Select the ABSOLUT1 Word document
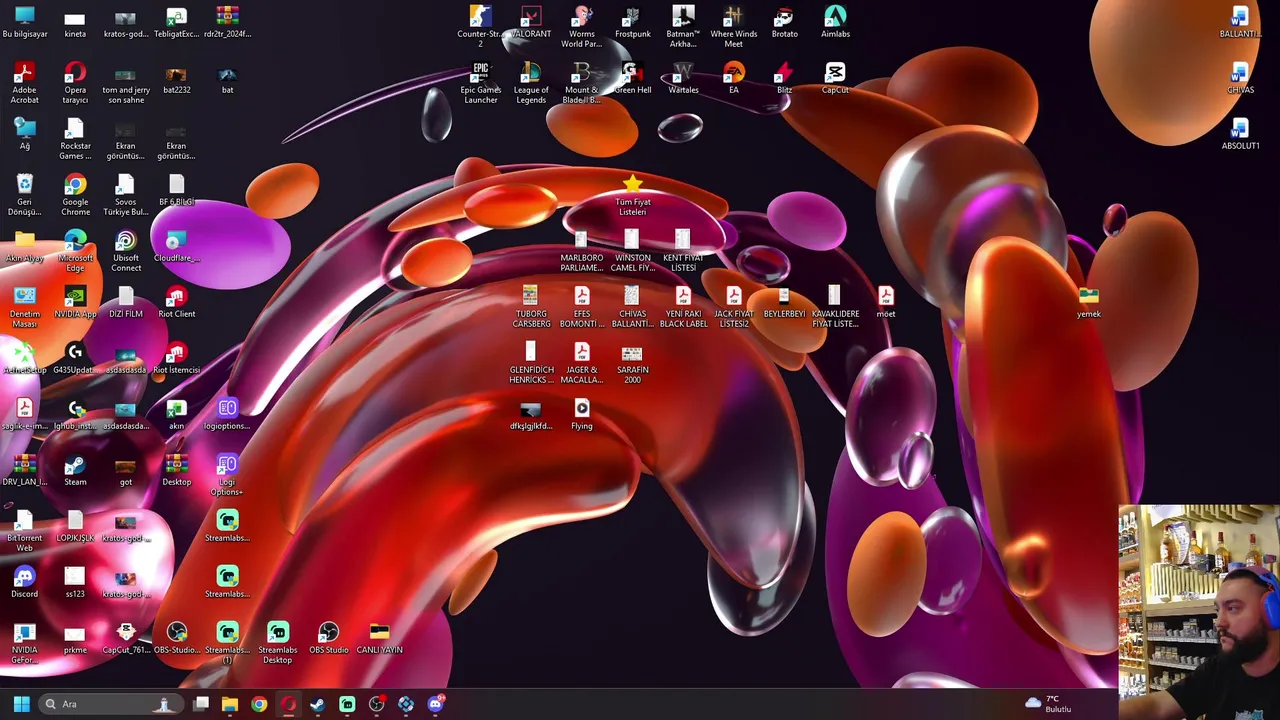Screen dimensions: 1280x720 (1240, 134)
